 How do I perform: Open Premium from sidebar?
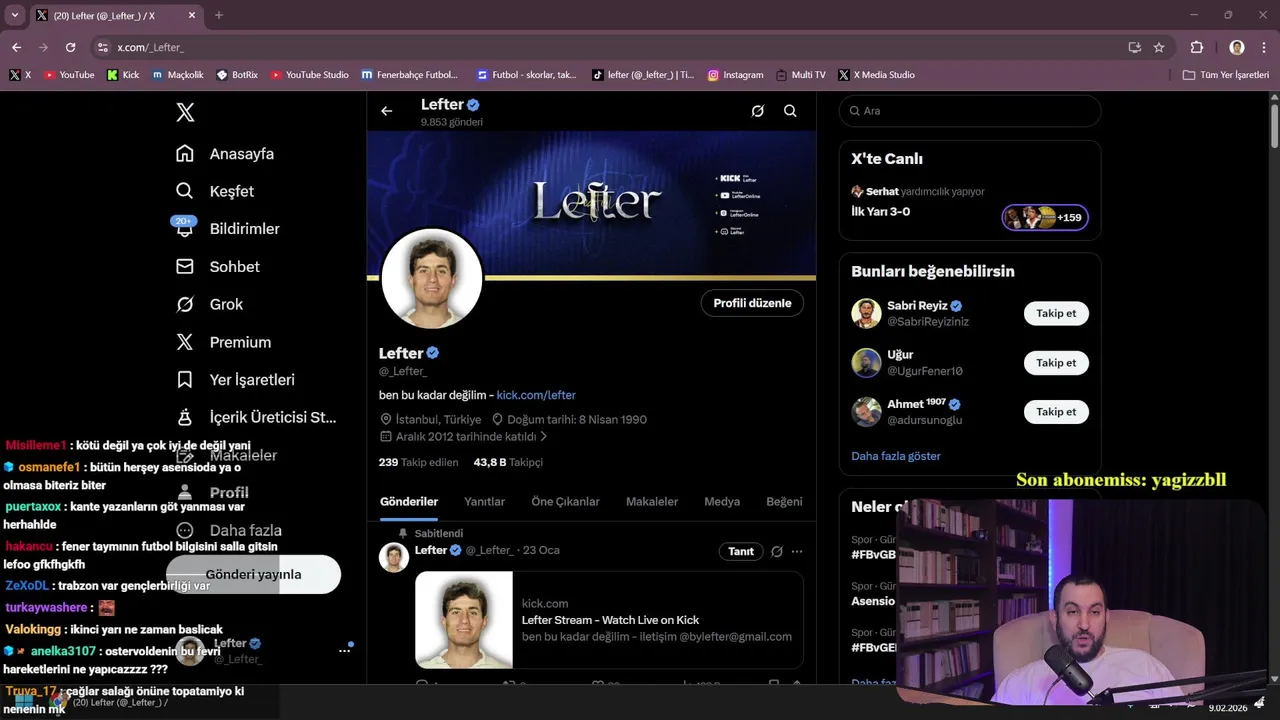(224, 342)
